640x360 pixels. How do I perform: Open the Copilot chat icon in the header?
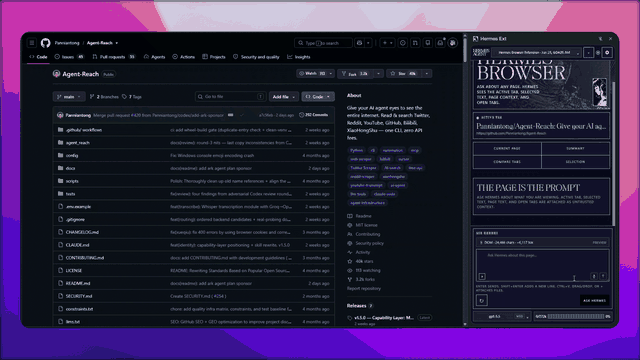pos(359,43)
